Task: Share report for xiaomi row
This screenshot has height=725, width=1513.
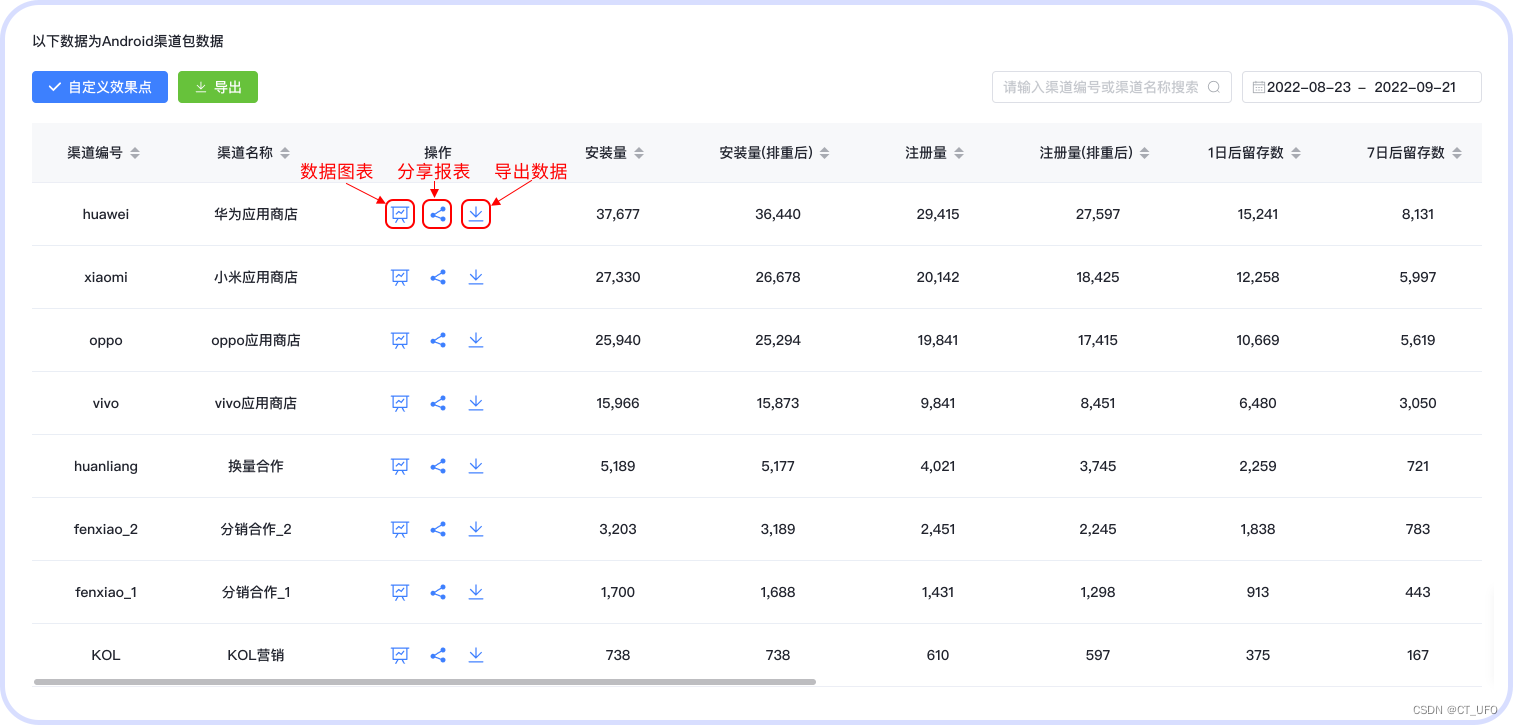Action: (x=438, y=277)
